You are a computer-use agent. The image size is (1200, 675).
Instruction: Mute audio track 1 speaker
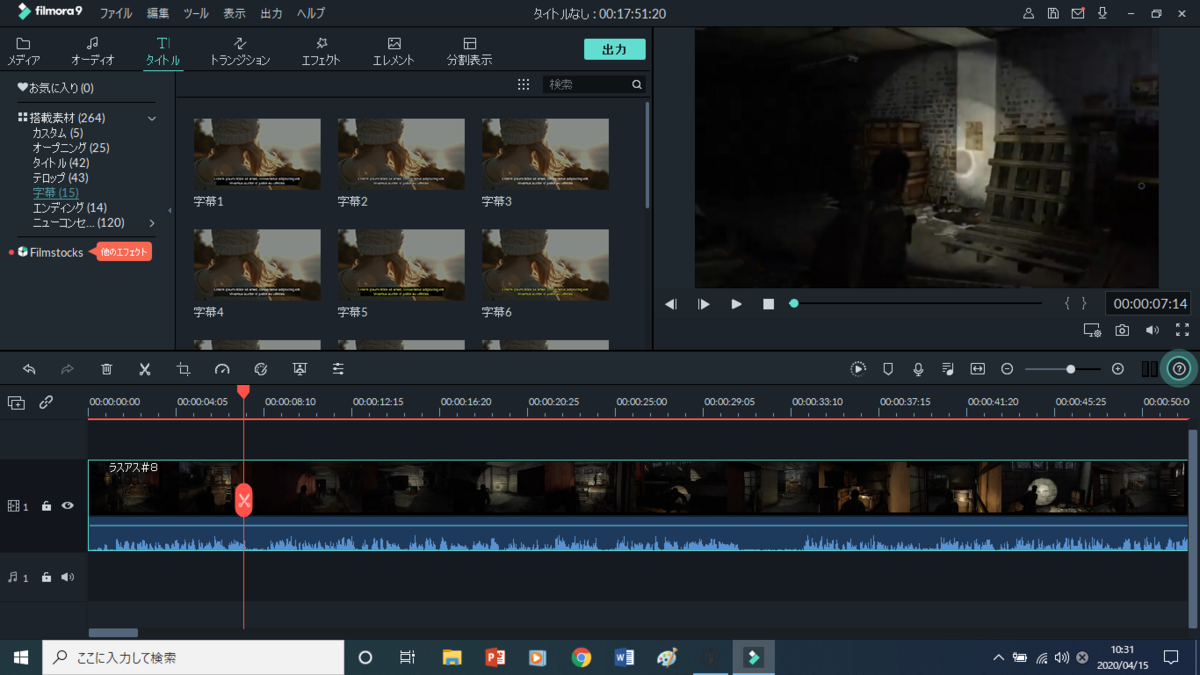coord(67,577)
